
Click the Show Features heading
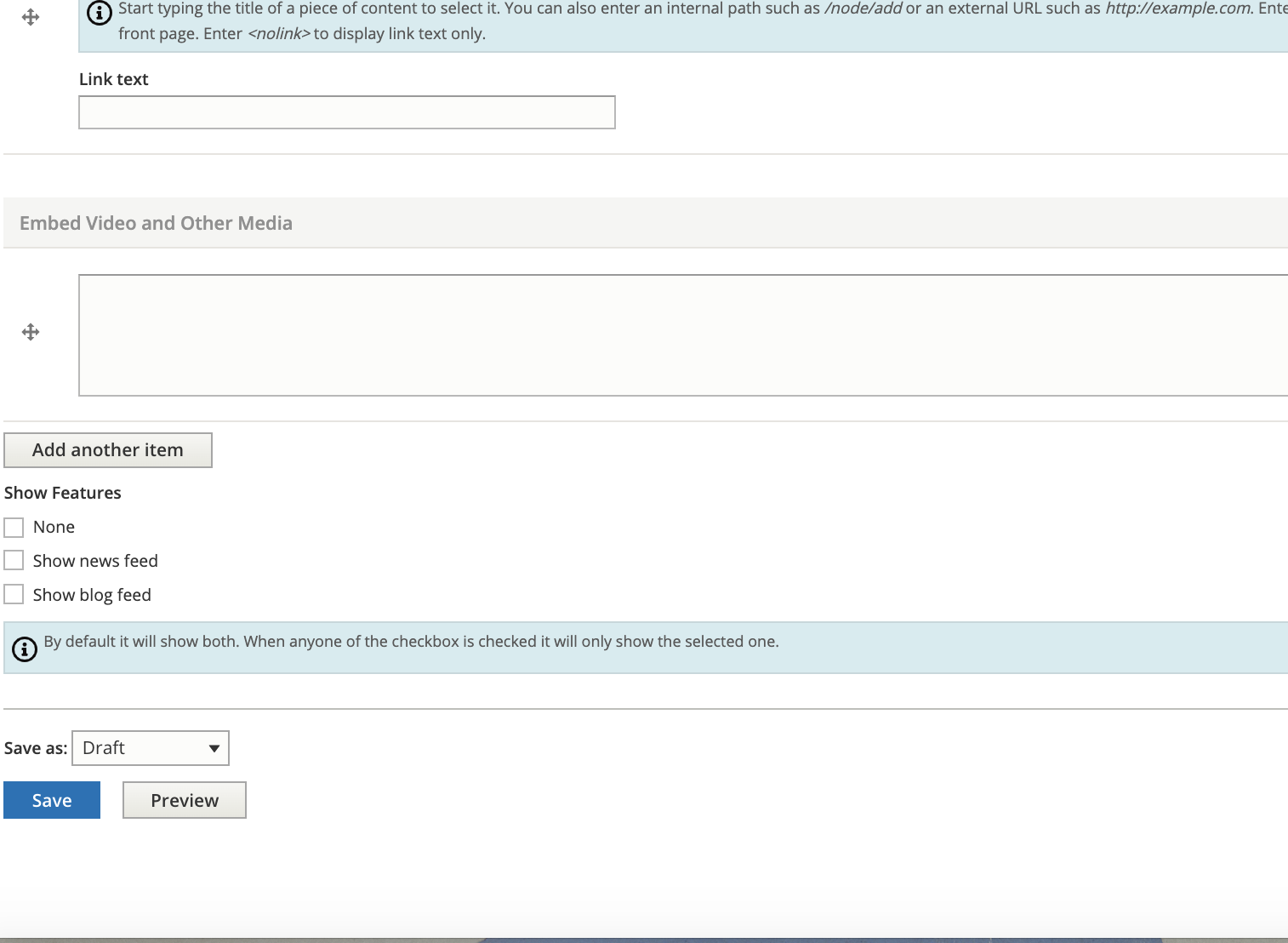click(62, 492)
